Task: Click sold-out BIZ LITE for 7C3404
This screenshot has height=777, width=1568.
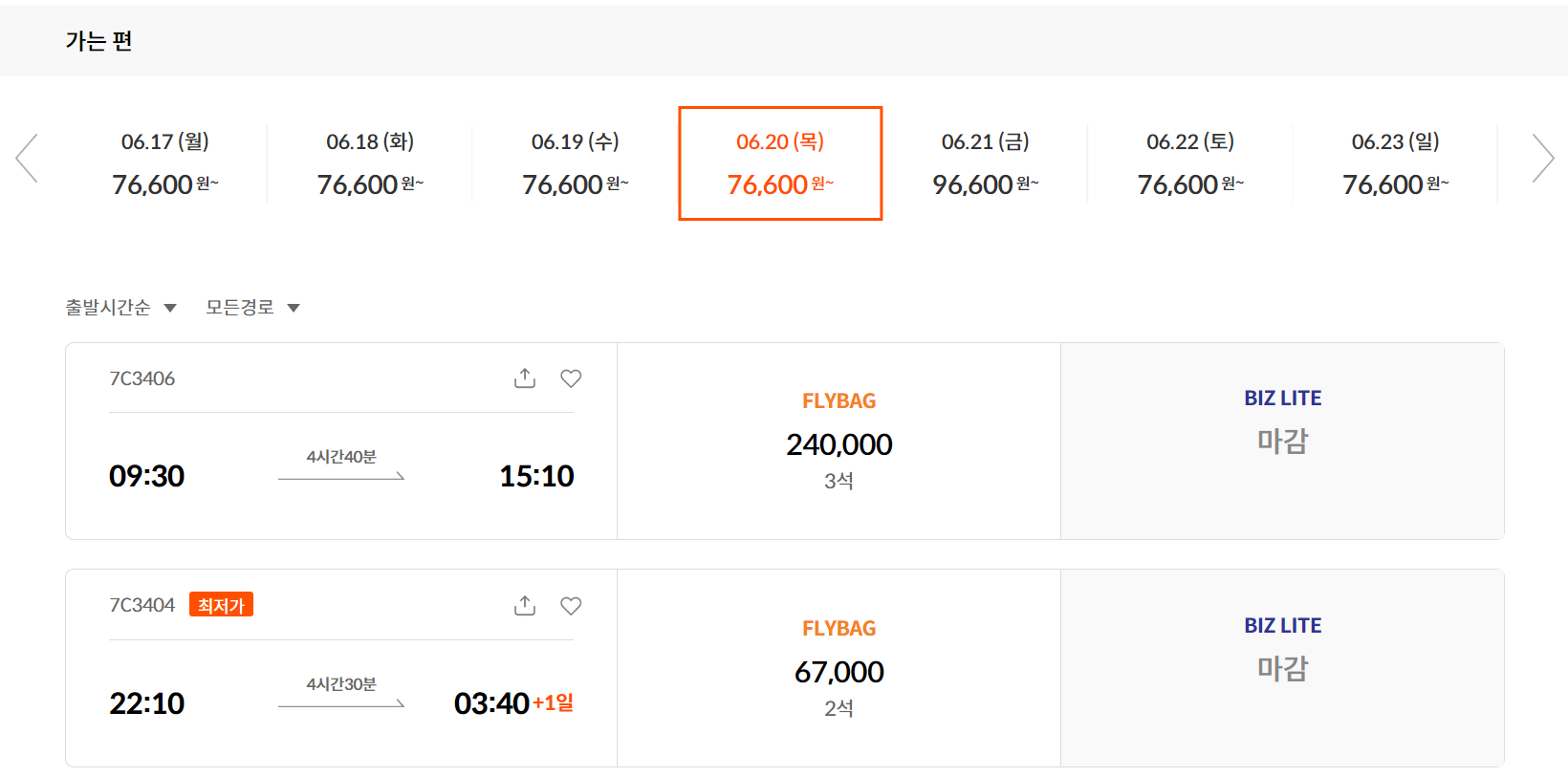Action: pyautogui.click(x=1282, y=668)
